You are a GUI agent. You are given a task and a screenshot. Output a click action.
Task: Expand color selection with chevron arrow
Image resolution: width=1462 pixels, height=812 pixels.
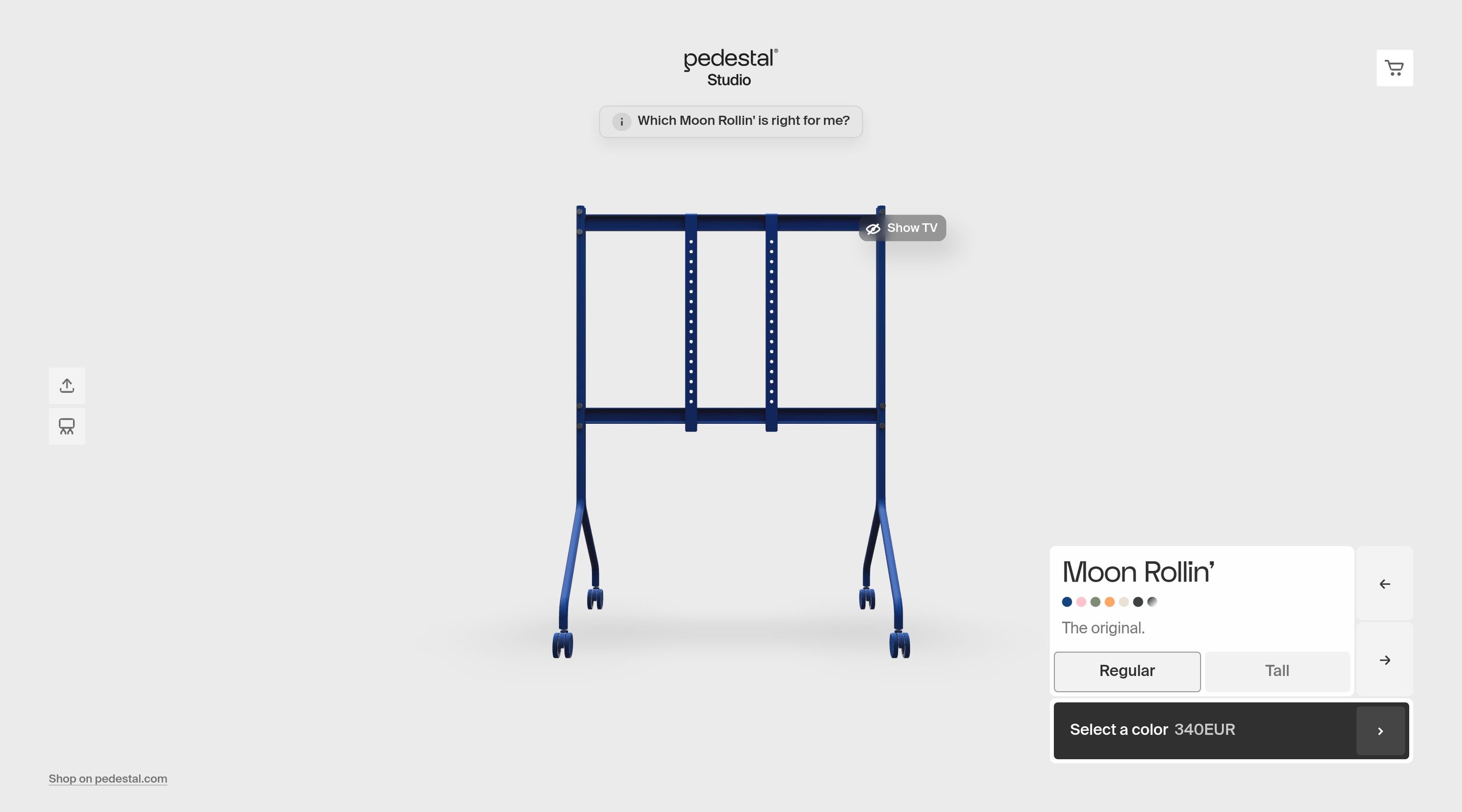click(1380, 731)
